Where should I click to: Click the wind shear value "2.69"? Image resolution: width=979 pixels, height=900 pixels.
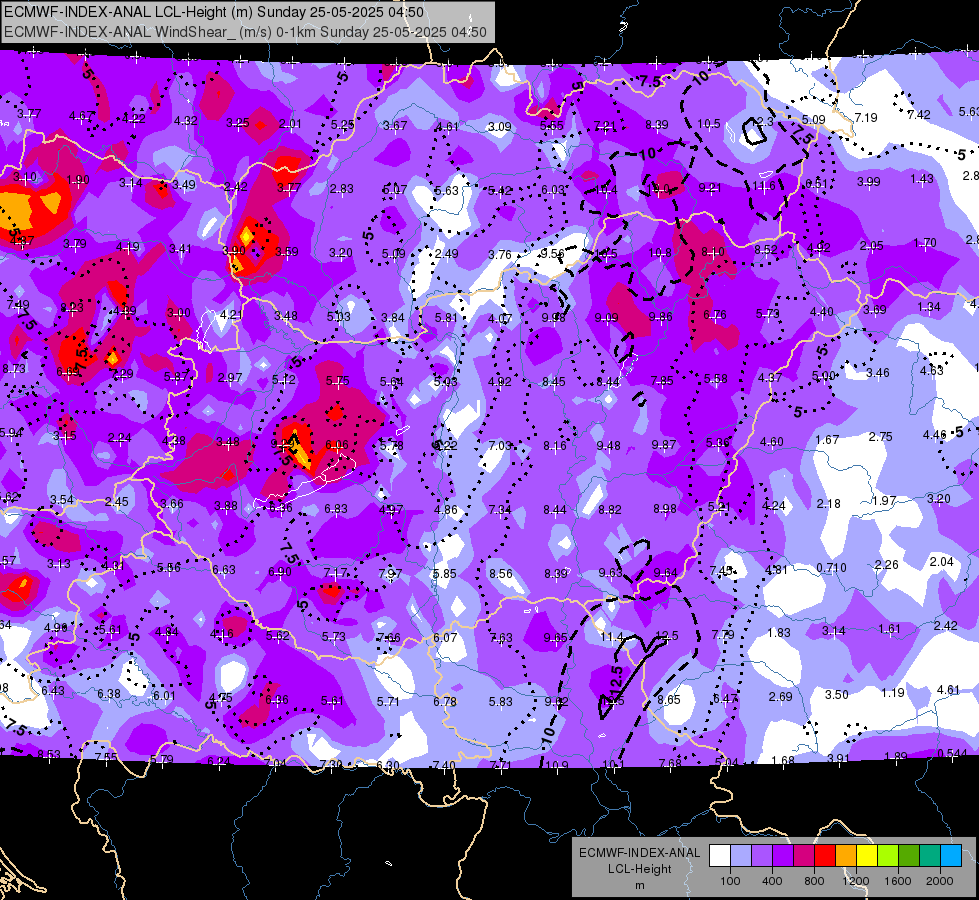pos(780,696)
